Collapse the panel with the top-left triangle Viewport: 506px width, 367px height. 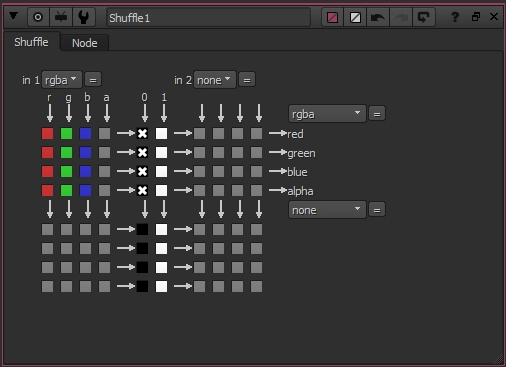13,16
